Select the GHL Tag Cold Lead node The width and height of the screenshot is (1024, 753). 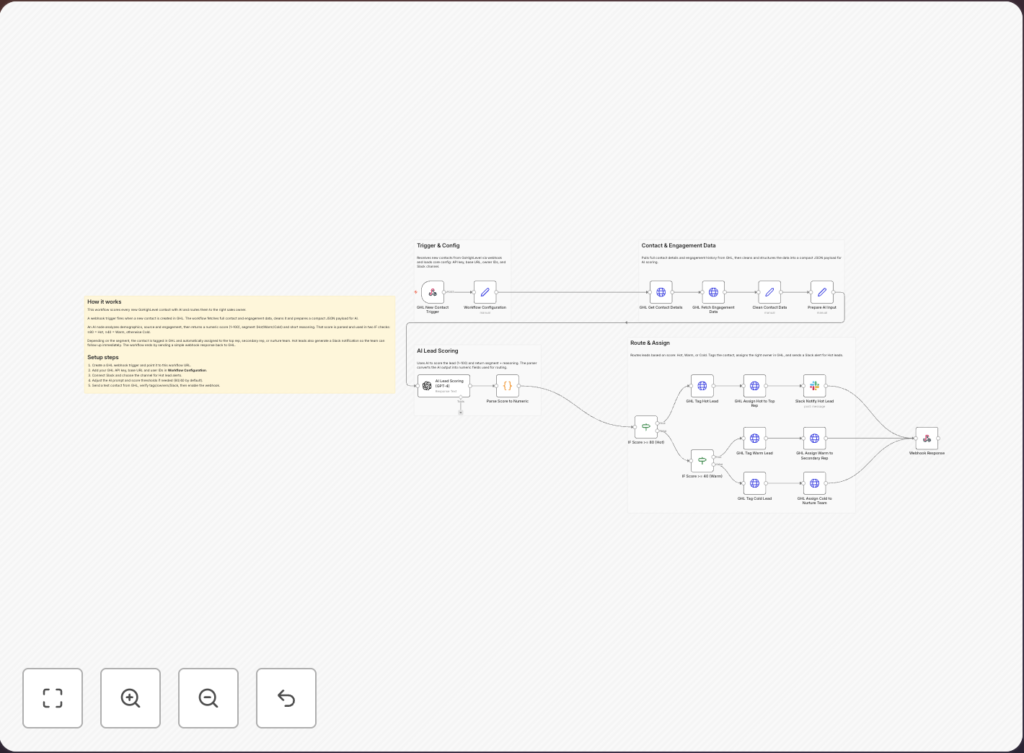[x=754, y=483]
